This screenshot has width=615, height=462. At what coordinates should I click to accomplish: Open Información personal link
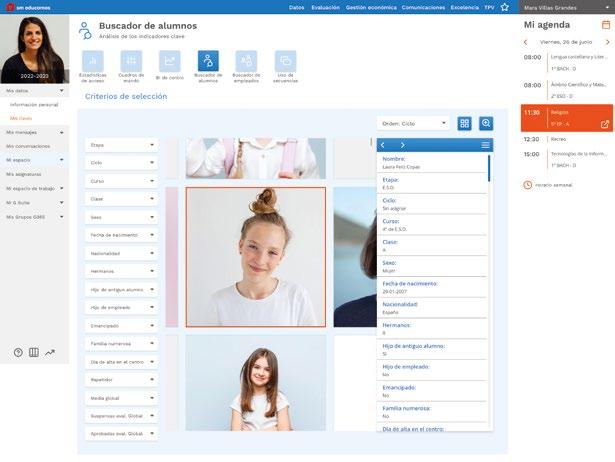[34, 105]
